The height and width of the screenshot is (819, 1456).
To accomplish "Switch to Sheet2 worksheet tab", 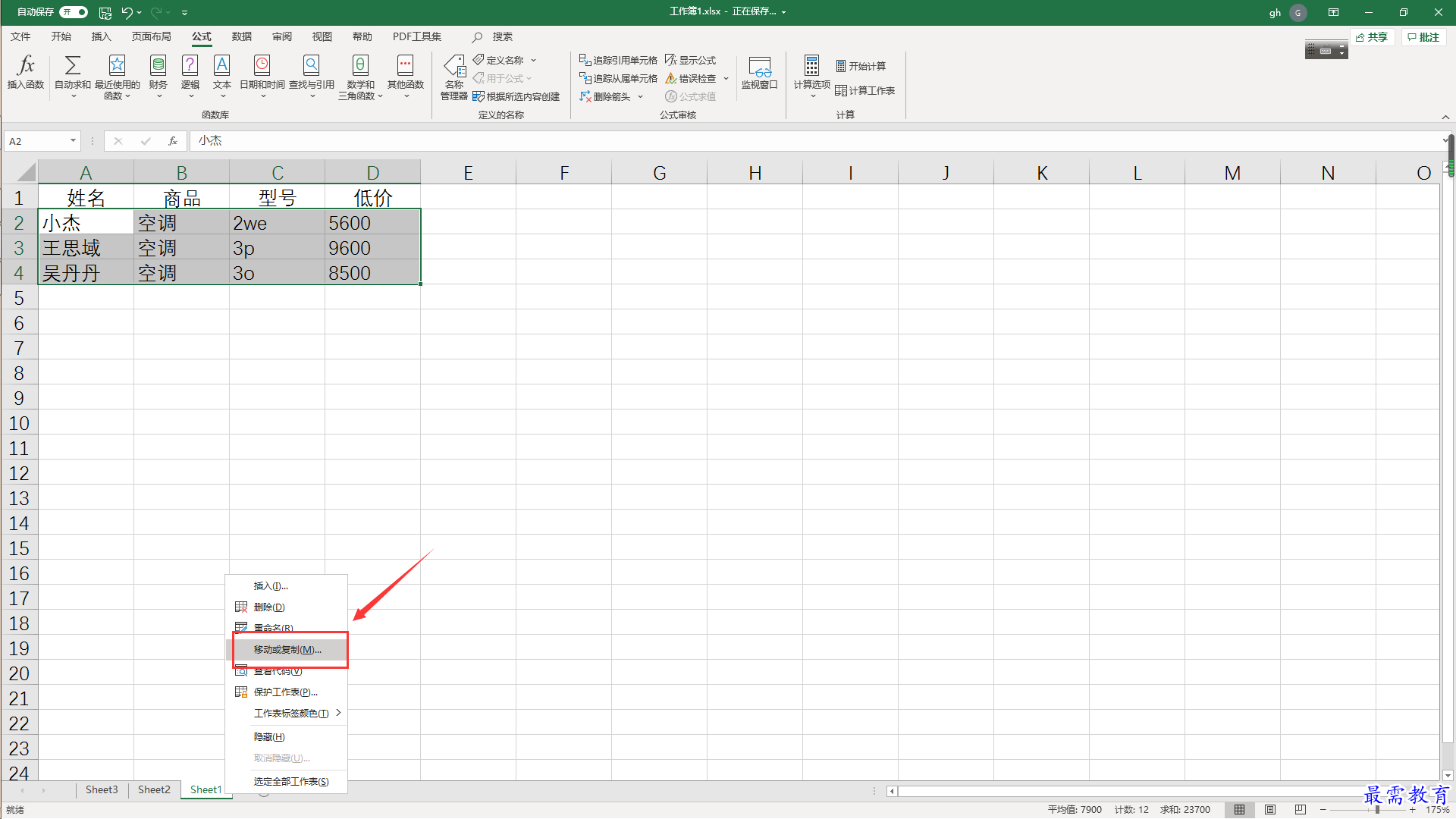I will (x=154, y=789).
